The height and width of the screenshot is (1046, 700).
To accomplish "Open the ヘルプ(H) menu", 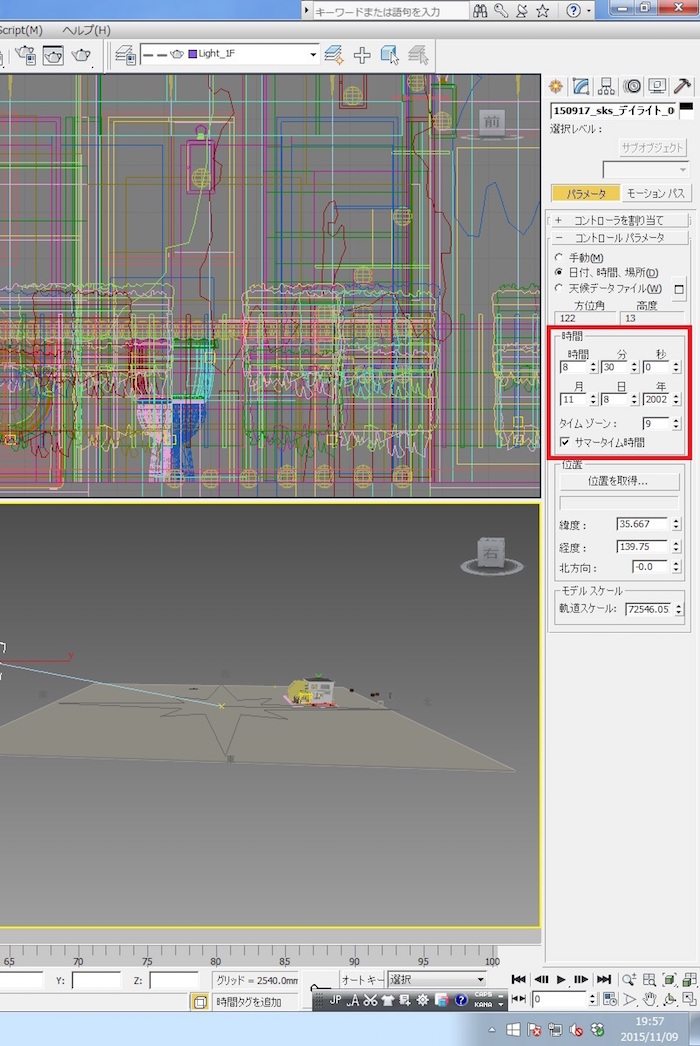I will (x=86, y=30).
